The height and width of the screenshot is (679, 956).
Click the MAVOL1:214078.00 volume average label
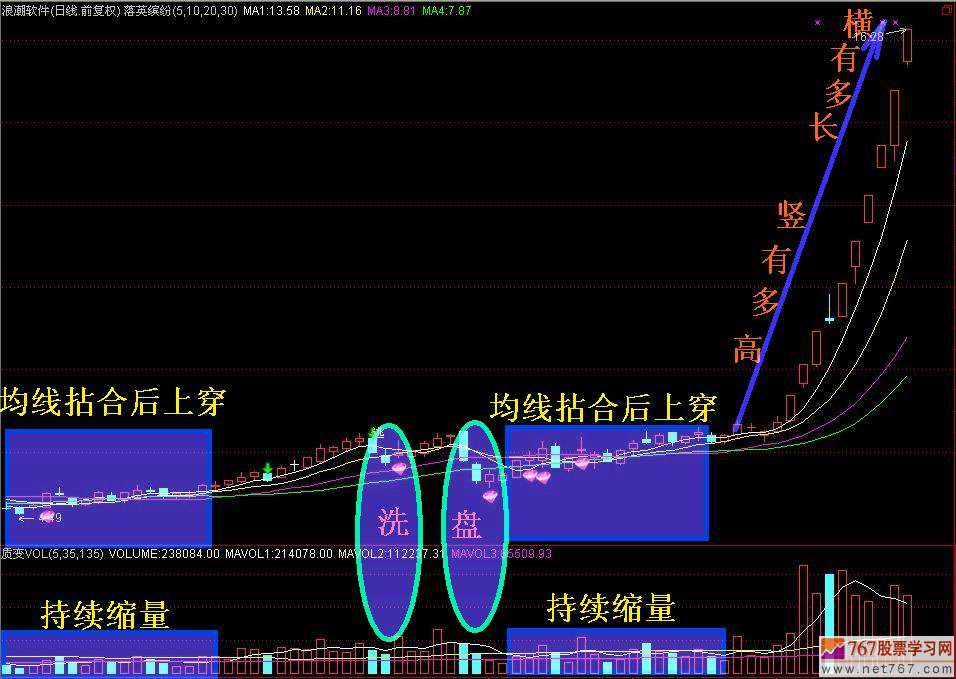(278, 553)
